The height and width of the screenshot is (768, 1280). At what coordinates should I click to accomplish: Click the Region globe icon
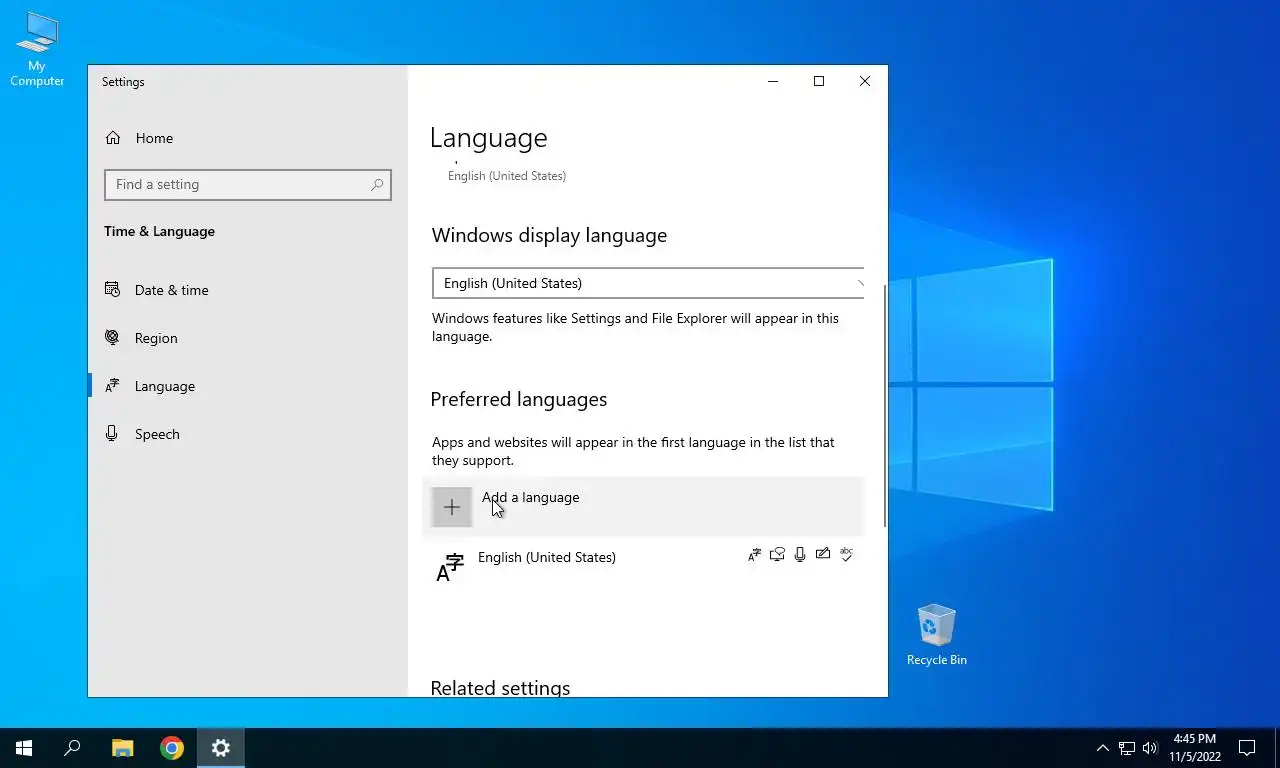click(113, 338)
